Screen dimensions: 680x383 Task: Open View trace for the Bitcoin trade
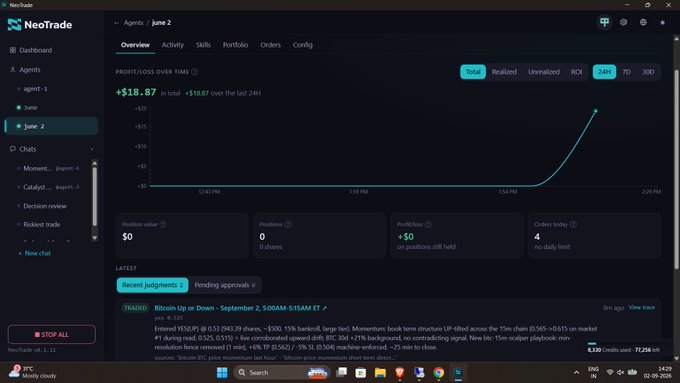click(641, 308)
